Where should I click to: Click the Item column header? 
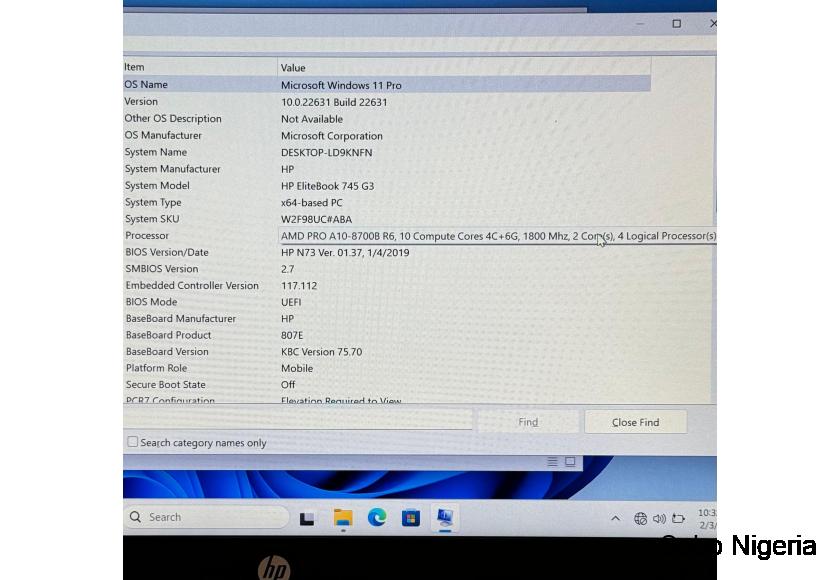198,67
